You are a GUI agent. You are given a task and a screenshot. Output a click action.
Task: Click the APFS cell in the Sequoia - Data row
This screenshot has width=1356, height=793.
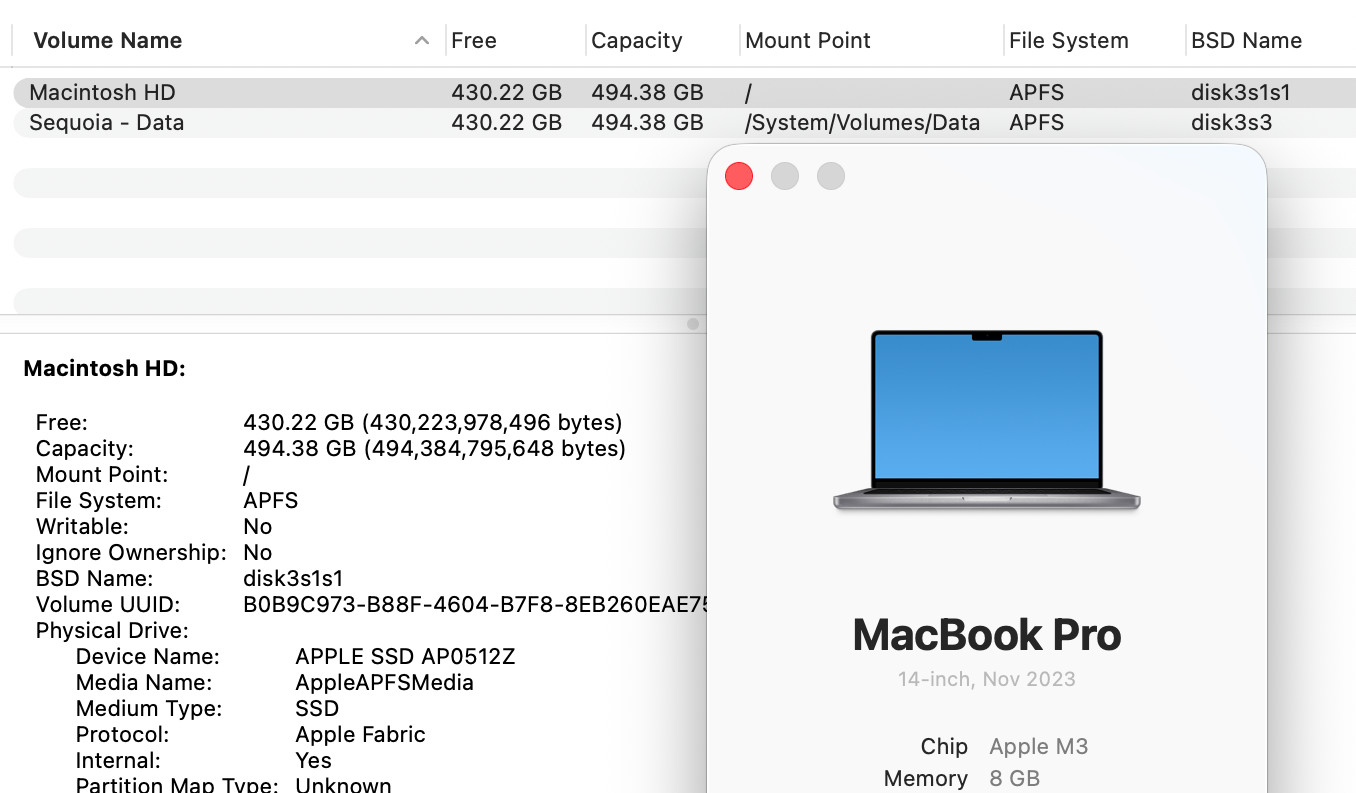pos(1036,123)
